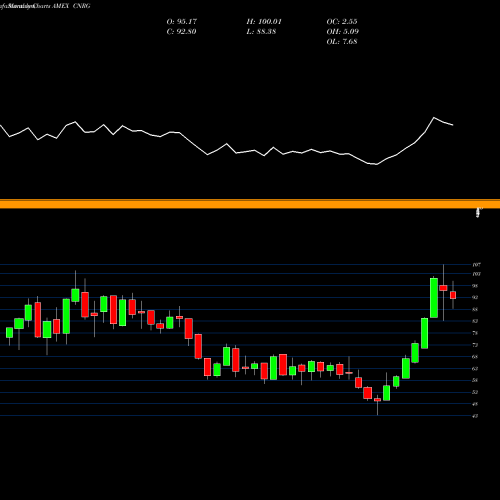This screenshot has height=500, width=500.
Task: Click the peak of the white indicator line
Action: [x=434, y=118]
